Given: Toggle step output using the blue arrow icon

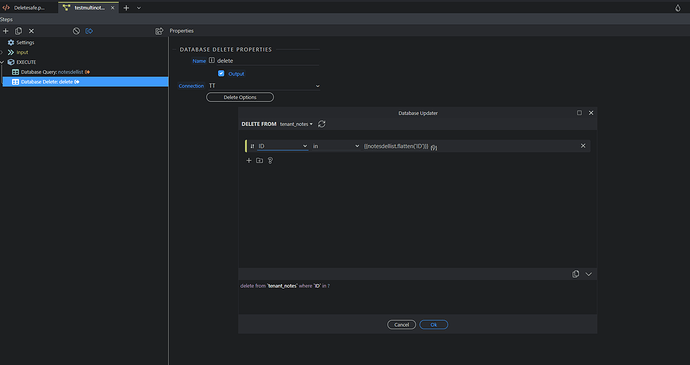Looking at the screenshot, I should point(89,31).
